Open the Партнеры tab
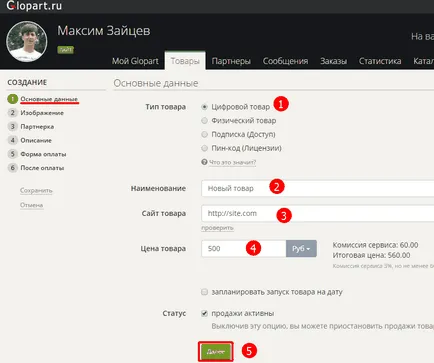Screen dimensions: 434x363 (x=231, y=61)
